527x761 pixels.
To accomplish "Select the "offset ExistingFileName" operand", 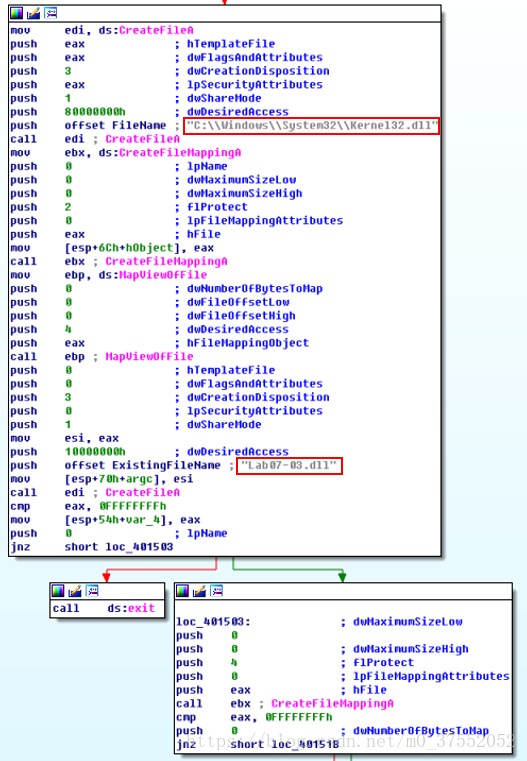I will pyautogui.click(x=143, y=465).
